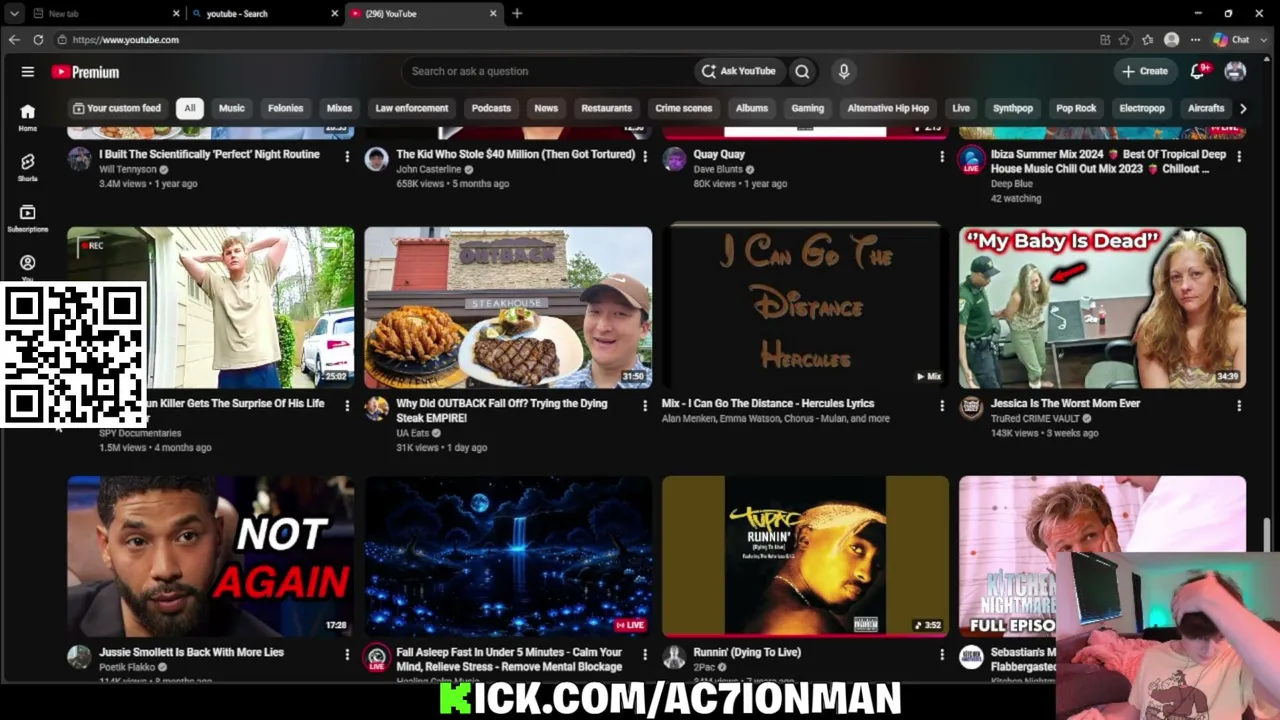Filter feed by Gaming chip
This screenshot has width=1280, height=720.
[x=808, y=108]
